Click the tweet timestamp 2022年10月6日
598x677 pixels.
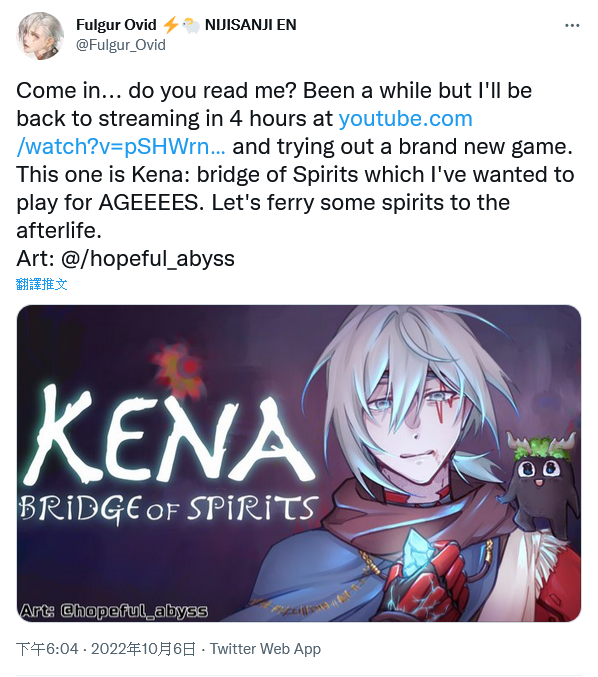pos(143,649)
